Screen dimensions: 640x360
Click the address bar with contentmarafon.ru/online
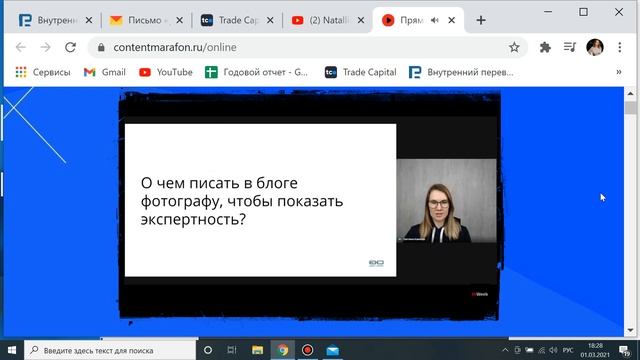point(307,47)
